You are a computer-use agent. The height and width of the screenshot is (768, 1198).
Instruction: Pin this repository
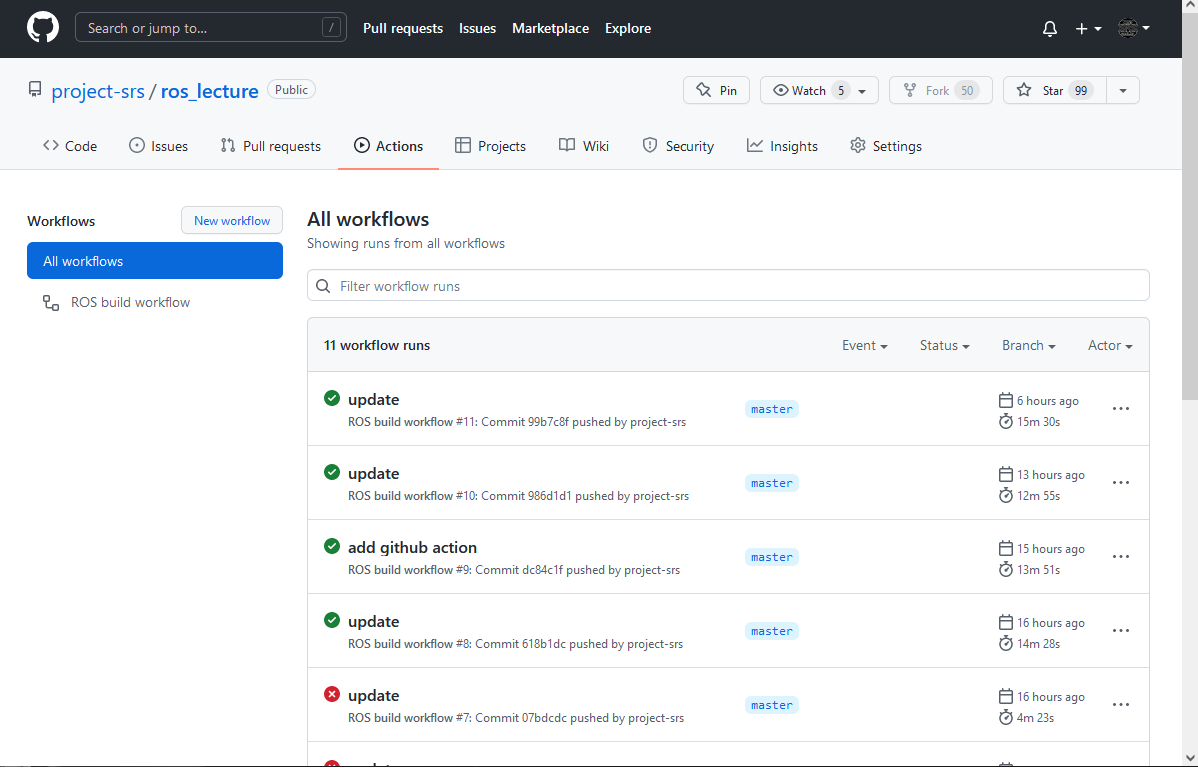point(716,90)
